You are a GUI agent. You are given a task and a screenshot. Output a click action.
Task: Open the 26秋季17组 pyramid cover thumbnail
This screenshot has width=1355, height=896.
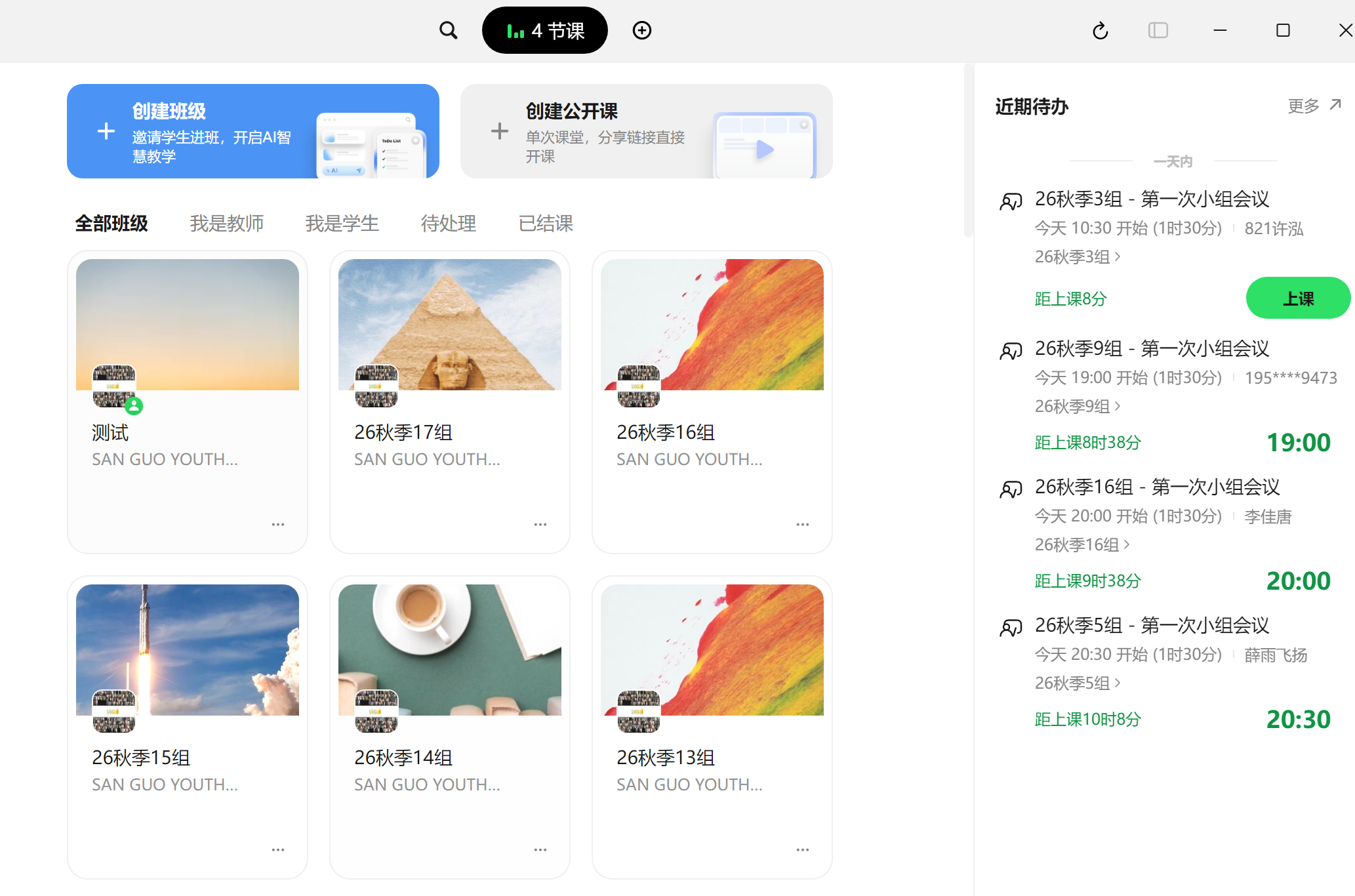pyautogui.click(x=450, y=324)
